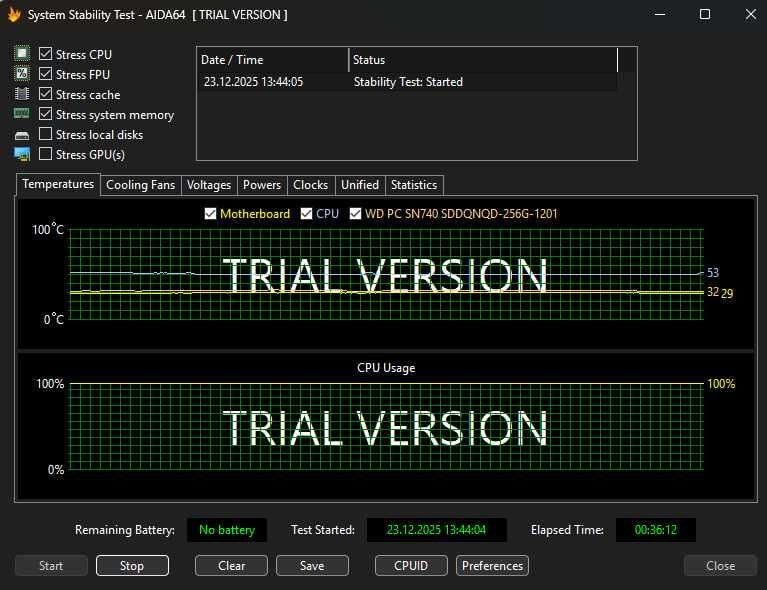Hide the Motherboard temperature graph line
The width and height of the screenshot is (767, 590).
210,214
